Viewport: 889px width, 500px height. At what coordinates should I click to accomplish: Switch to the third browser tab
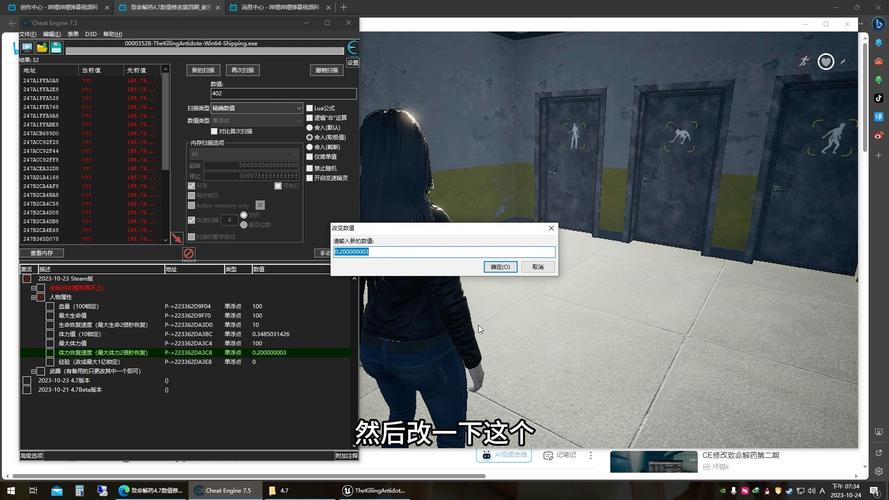(280, 7)
